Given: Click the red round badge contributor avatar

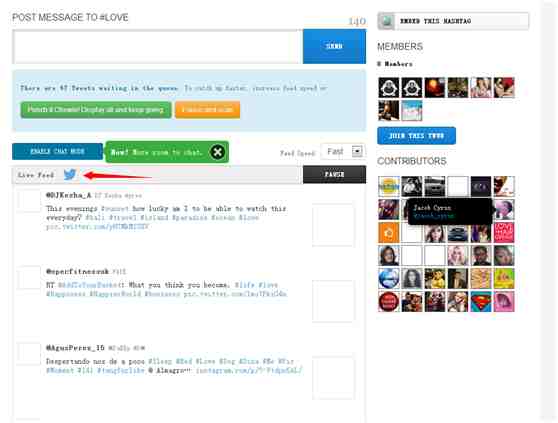Looking at the screenshot, I should pyautogui.click(x=389, y=301).
